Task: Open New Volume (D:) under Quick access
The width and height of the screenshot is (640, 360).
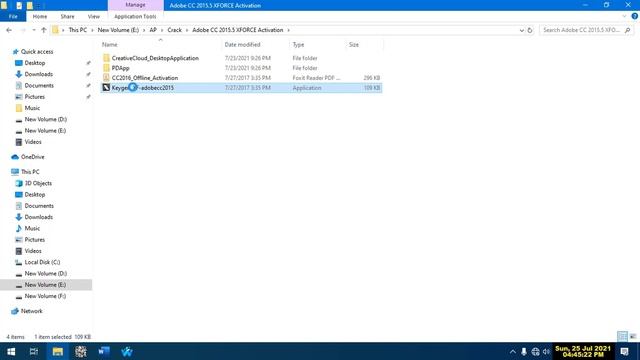Action: (x=45, y=119)
